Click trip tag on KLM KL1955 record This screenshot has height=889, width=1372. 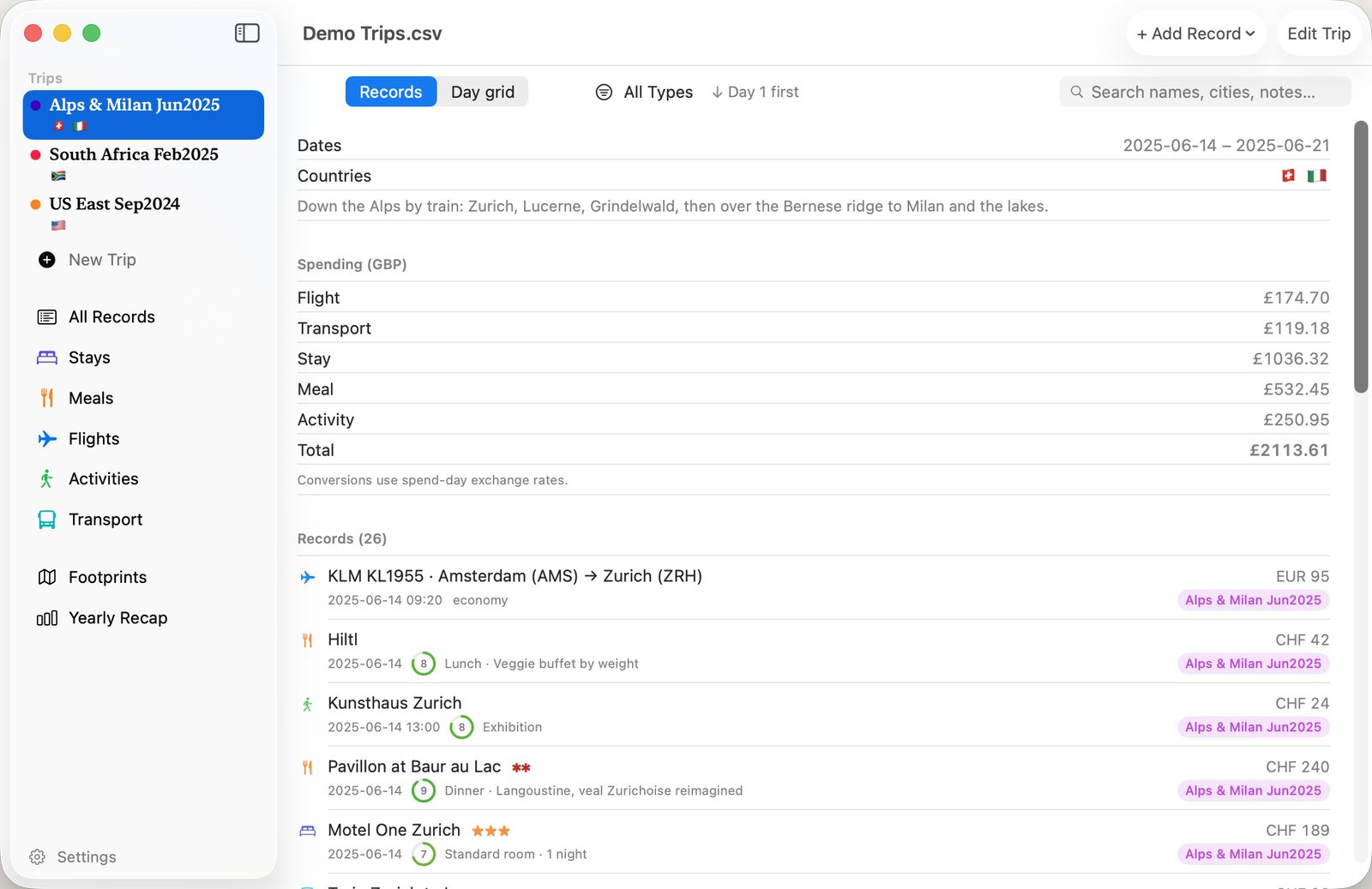(x=1253, y=600)
